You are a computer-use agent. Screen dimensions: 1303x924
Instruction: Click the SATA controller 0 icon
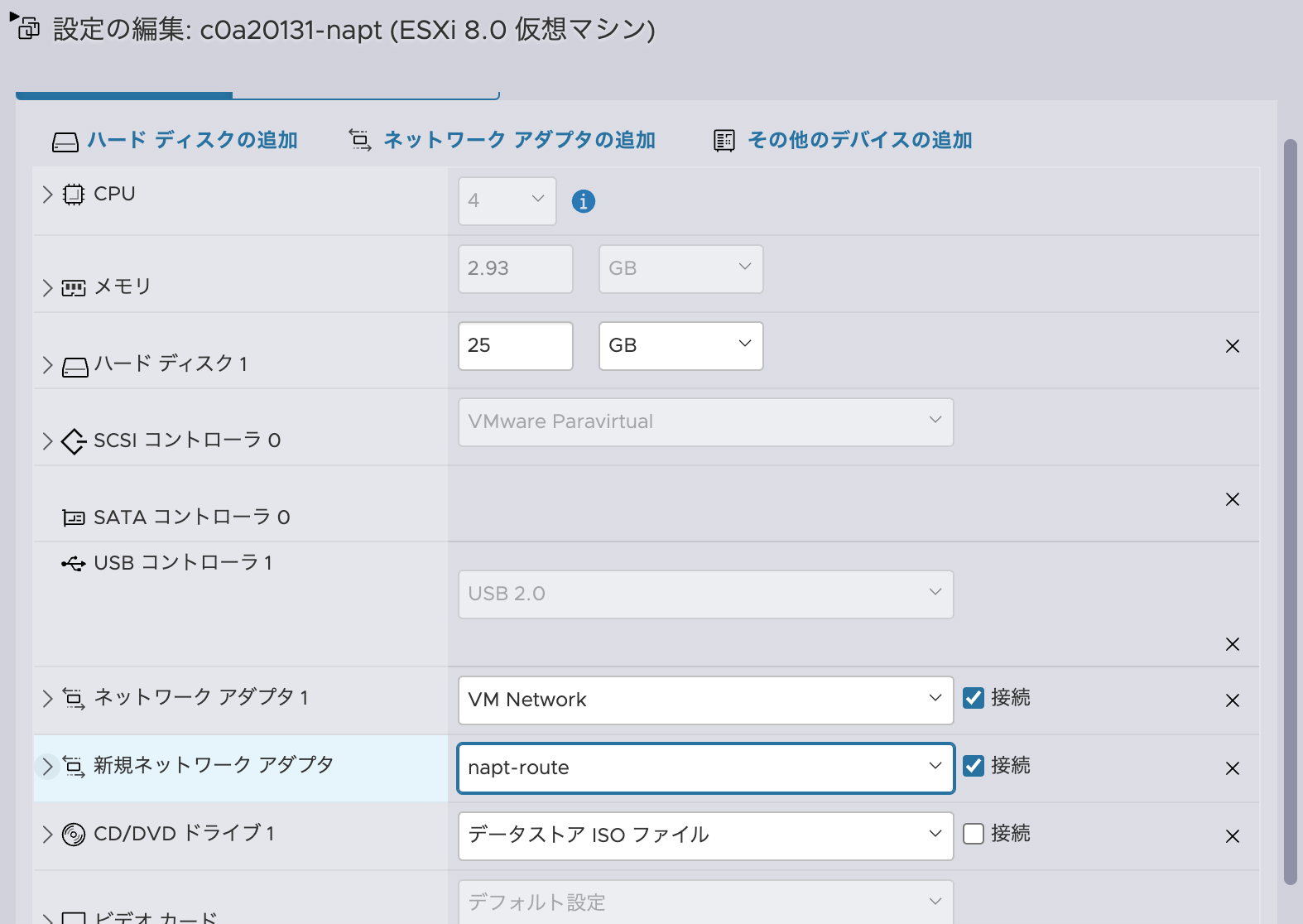click(74, 518)
